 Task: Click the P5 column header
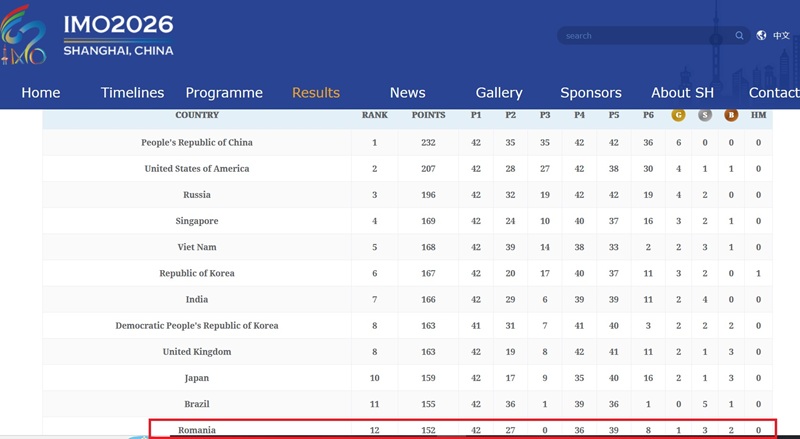pyautogui.click(x=614, y=115)
